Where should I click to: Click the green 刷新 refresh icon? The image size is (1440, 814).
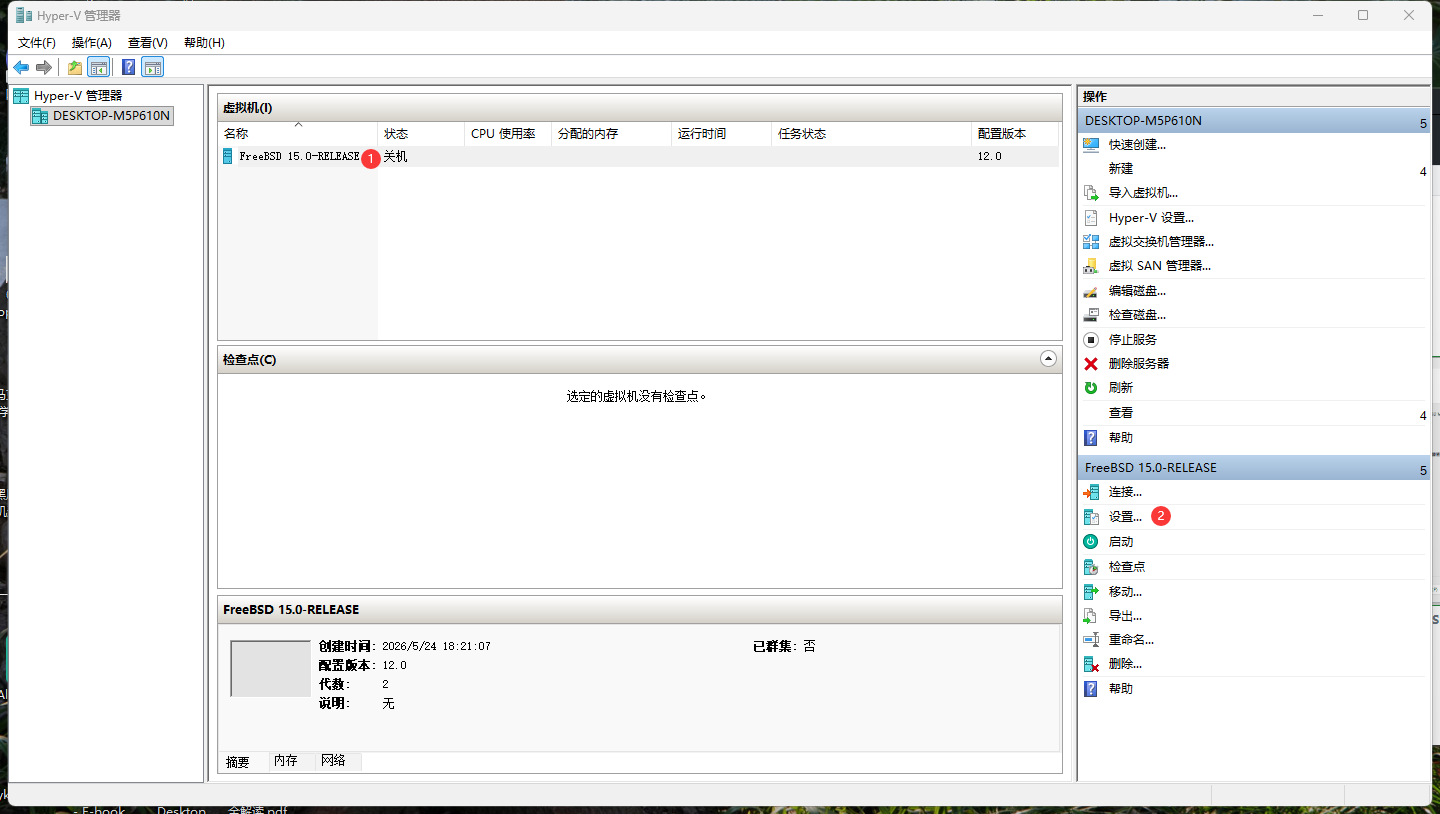click(x=1091, y=388)
